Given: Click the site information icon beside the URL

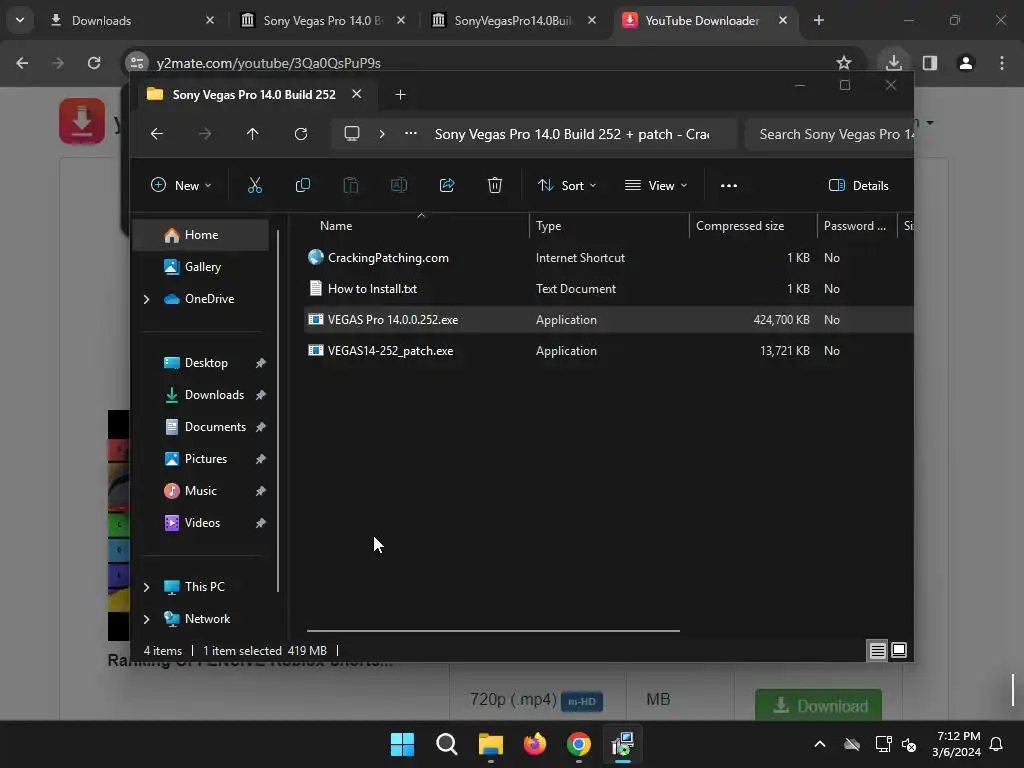Looking at the screenshot, I should tap(137, 63).
